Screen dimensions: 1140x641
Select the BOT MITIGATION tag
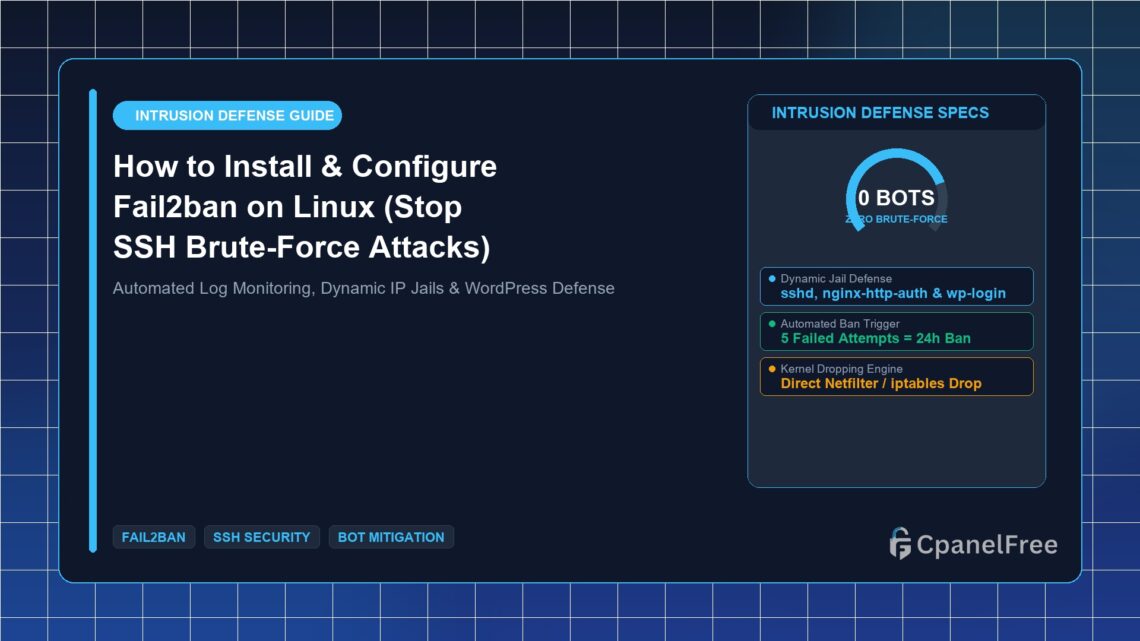pyautogui.click(x=391, y=537)
